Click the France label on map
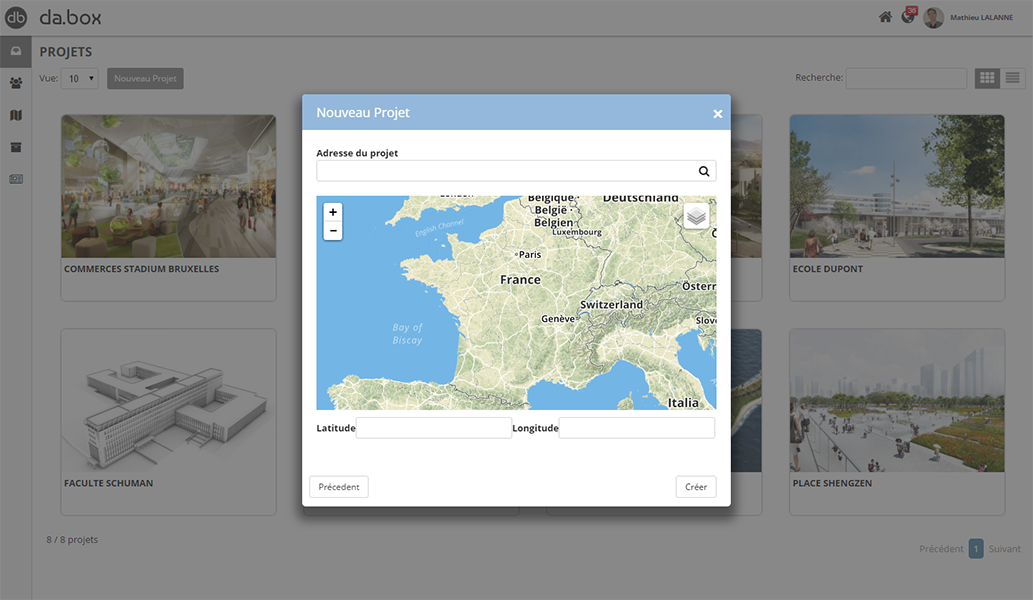Viewport: 1033px width, 600px height. click(x=520, y=280)
